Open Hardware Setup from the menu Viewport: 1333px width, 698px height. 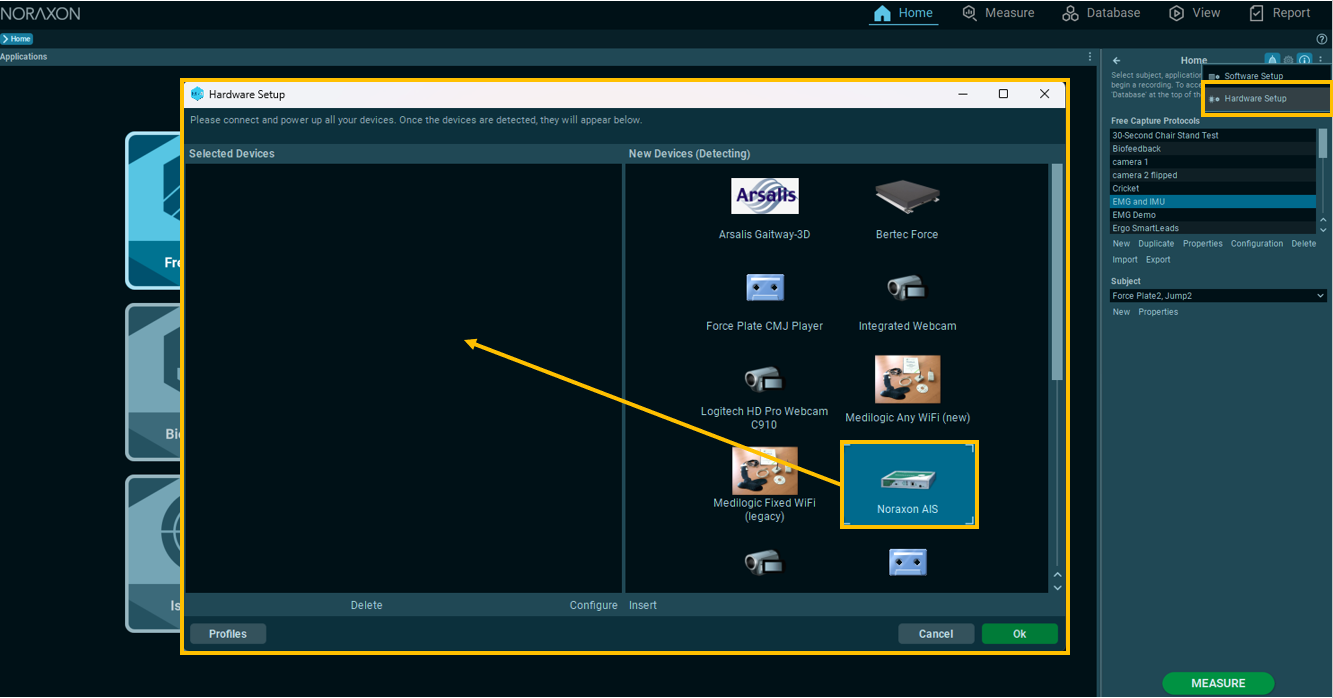1255,99
